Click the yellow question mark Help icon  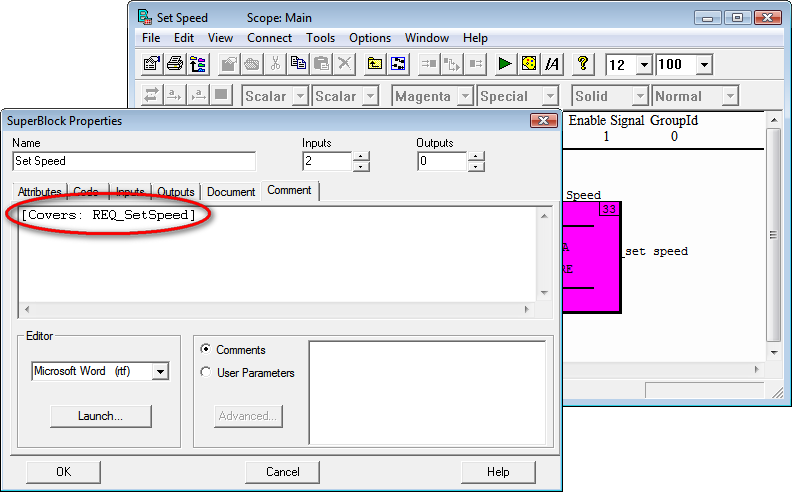[x=585, y=64]
